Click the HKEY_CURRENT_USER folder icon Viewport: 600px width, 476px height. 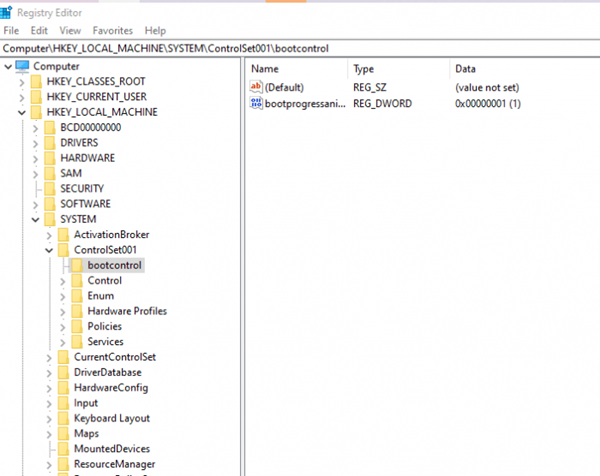36,97
